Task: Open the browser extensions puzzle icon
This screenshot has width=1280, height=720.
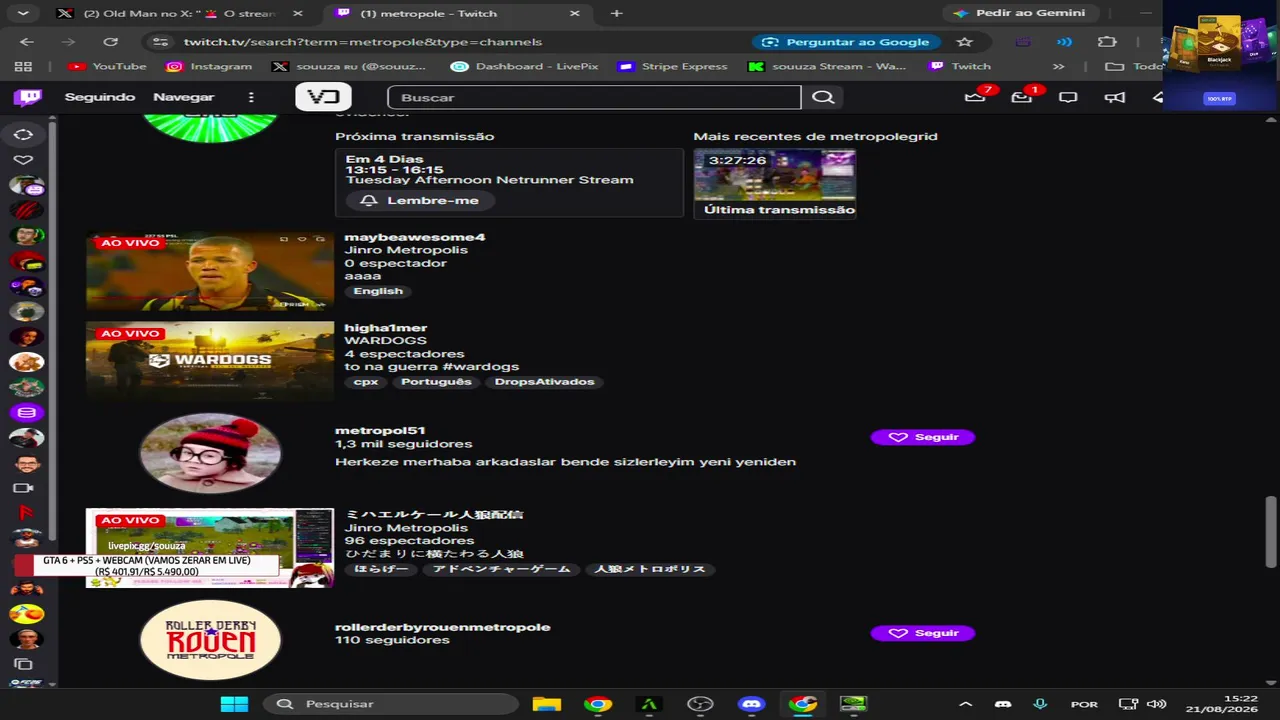Action: tap(1107, 42)
